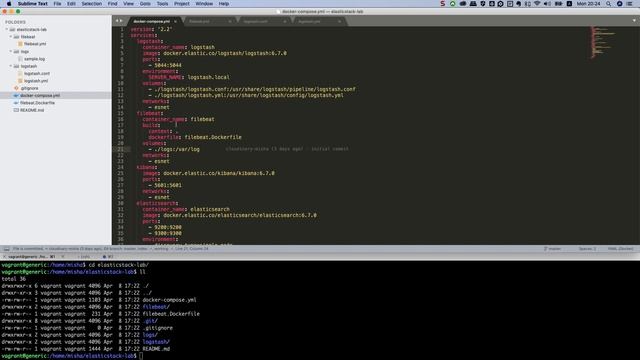Close the logstash.yml editor tab
This screenshot has width=640, height=360.
[x=339, y=21]
